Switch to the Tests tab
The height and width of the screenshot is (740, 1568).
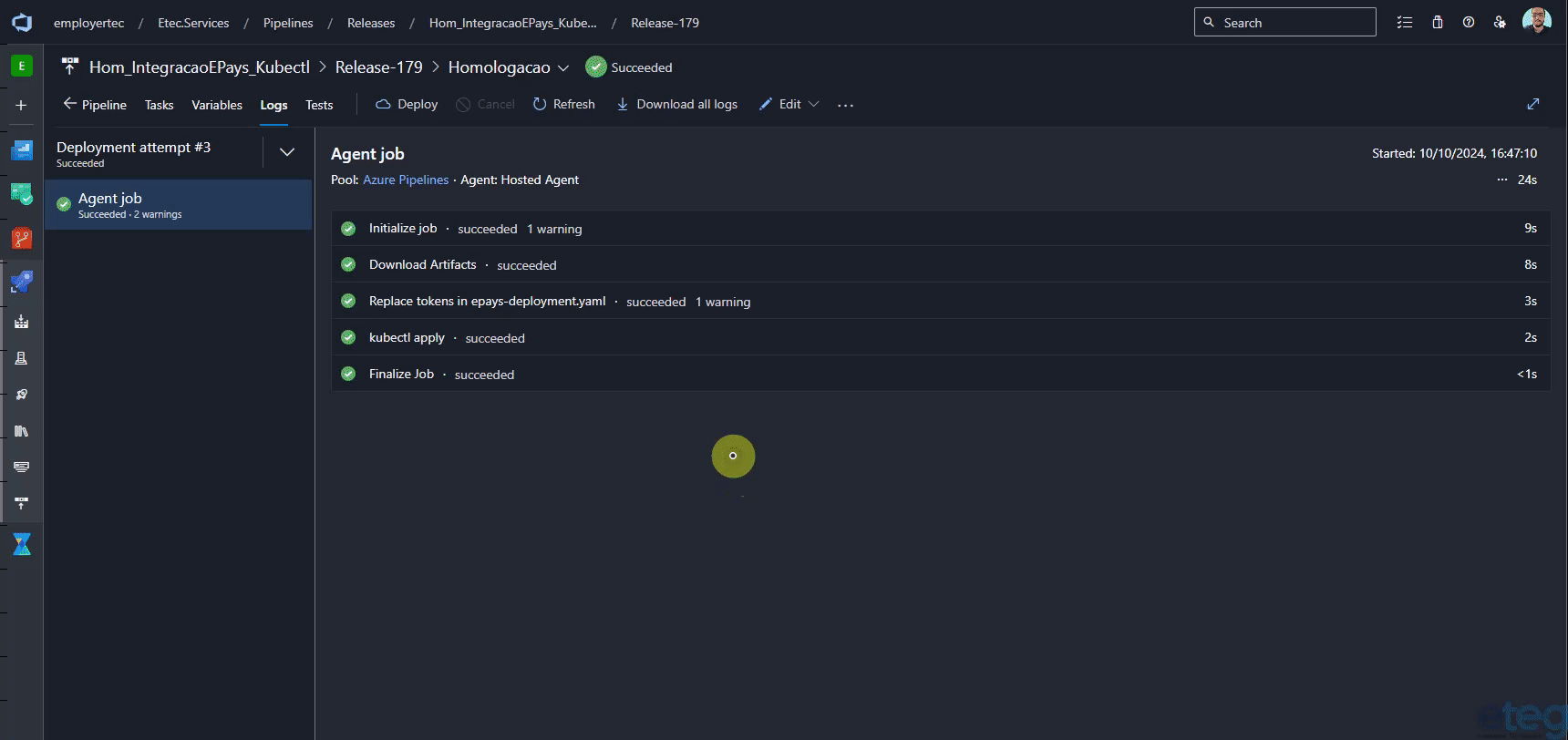[319, 105]
